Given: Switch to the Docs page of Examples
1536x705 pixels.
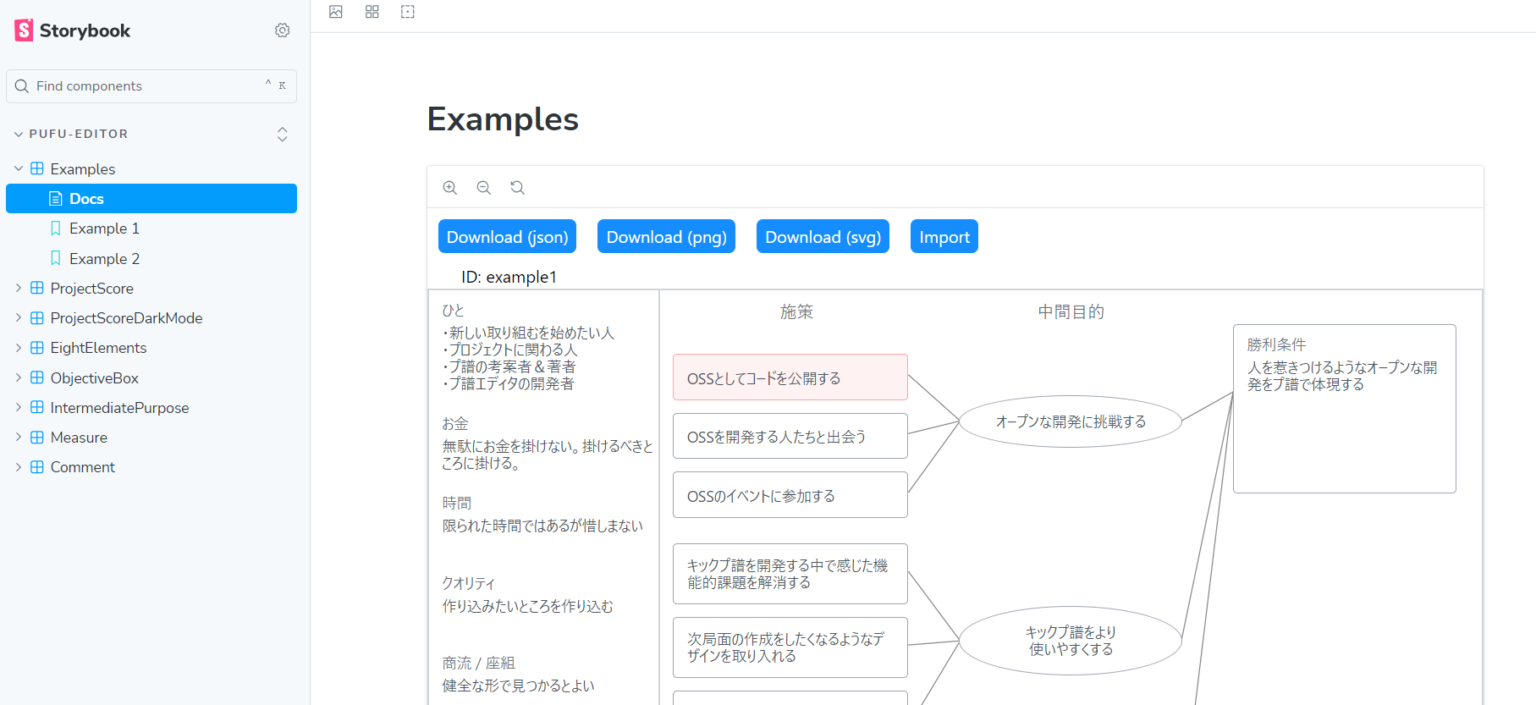Looking at the screenshot, I should coord(86,198).
